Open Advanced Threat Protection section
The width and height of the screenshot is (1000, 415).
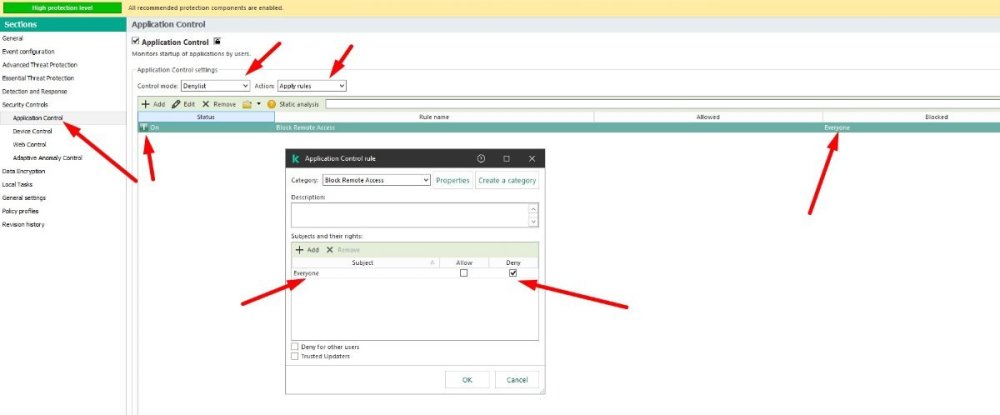pyautogui.click(x=40, y=65)
